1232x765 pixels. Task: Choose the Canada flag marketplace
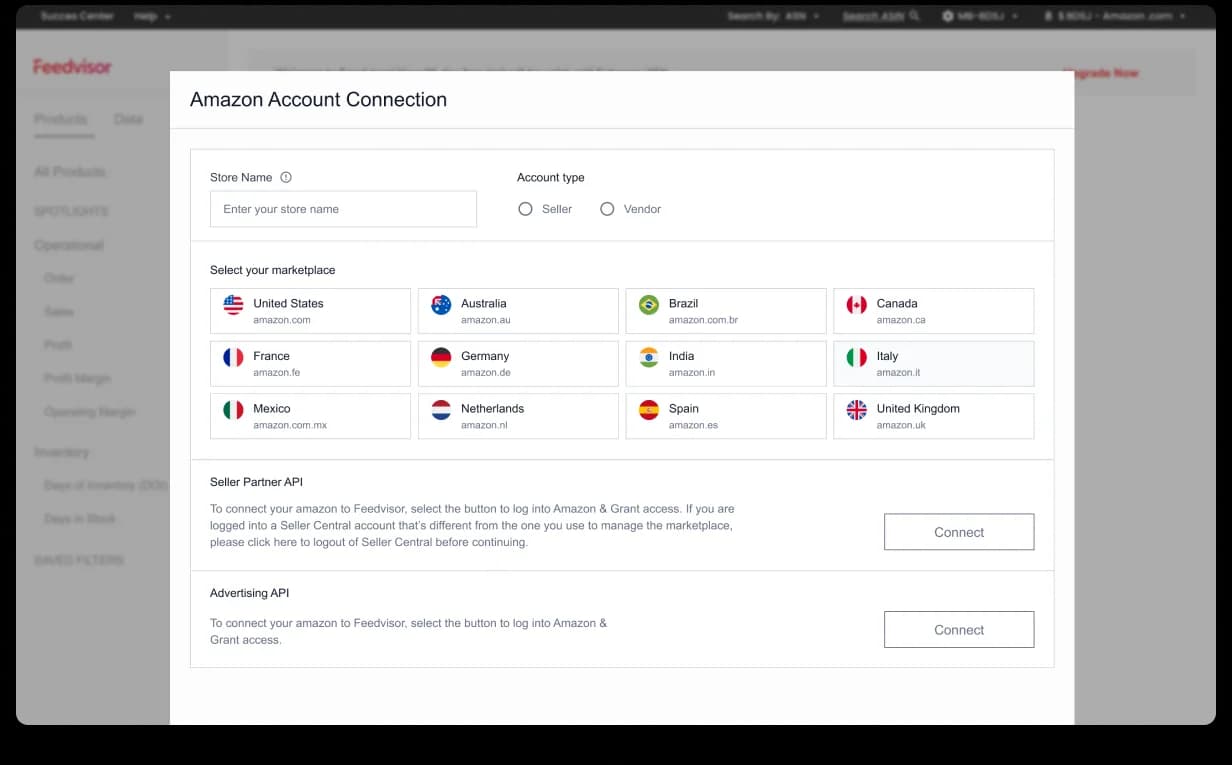click(x=934, y=311)
